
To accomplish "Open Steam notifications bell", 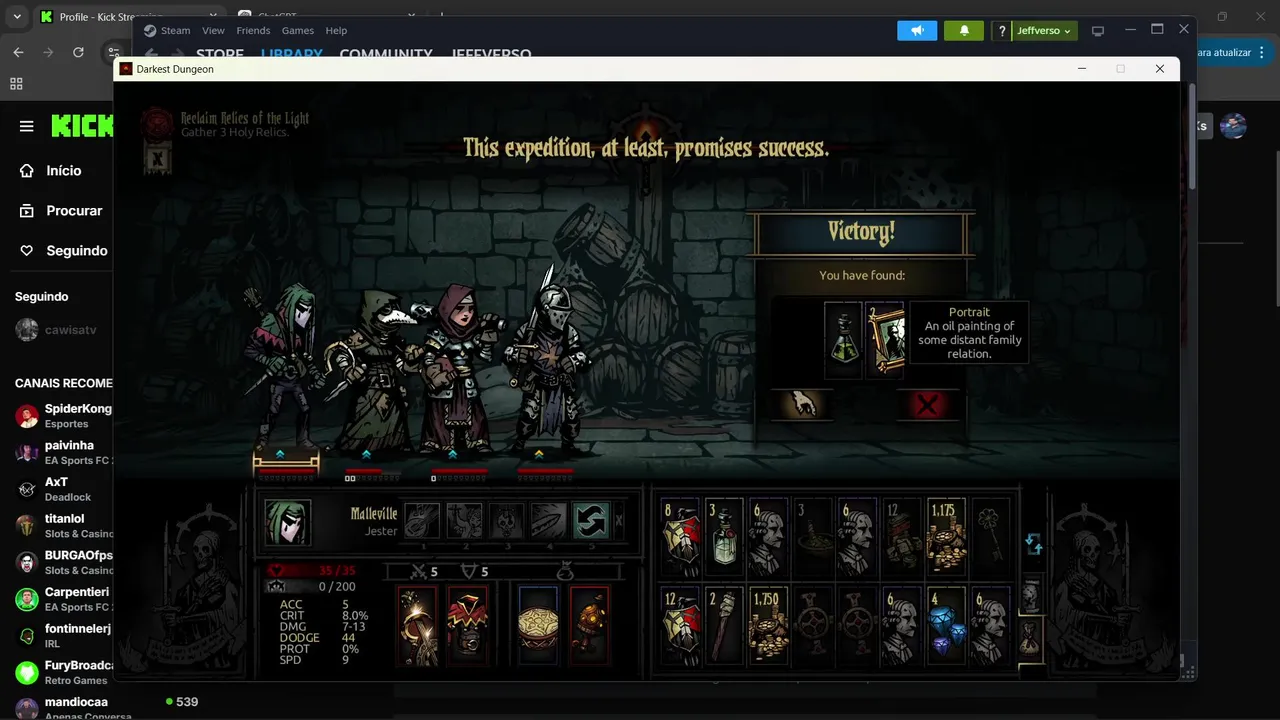I will coord(964,31).
